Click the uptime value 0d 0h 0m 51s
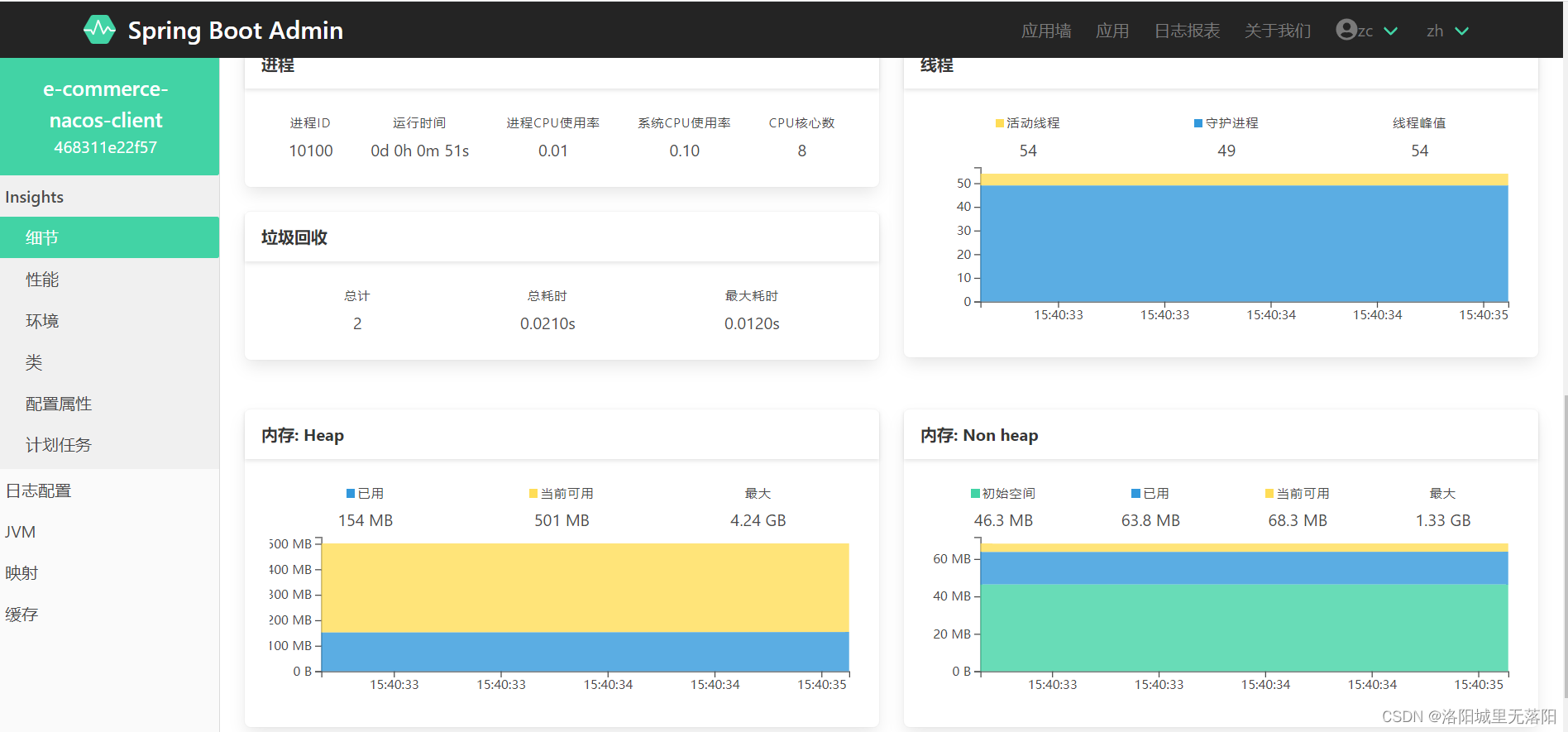The height and width of the screenshot is (732, 1568). (x=420, y=151)
